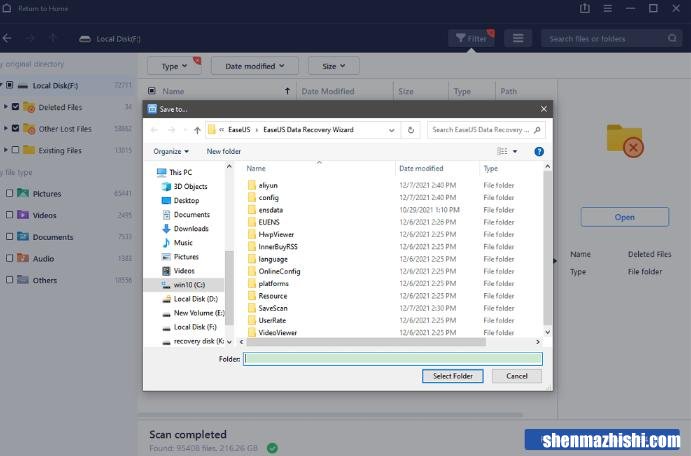Check the Documents file type checkbox
691x456 pixels.
(x=9, y=236)
